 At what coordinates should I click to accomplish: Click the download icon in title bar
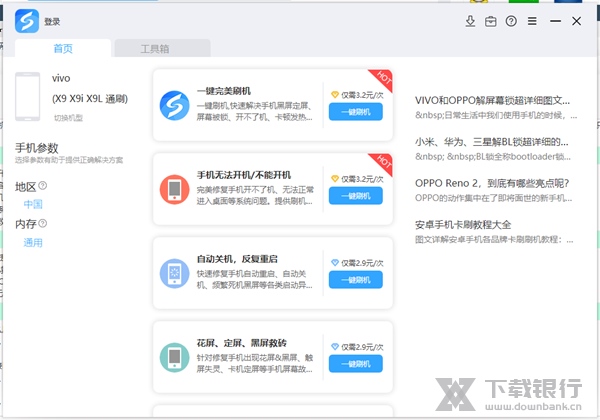471,21
